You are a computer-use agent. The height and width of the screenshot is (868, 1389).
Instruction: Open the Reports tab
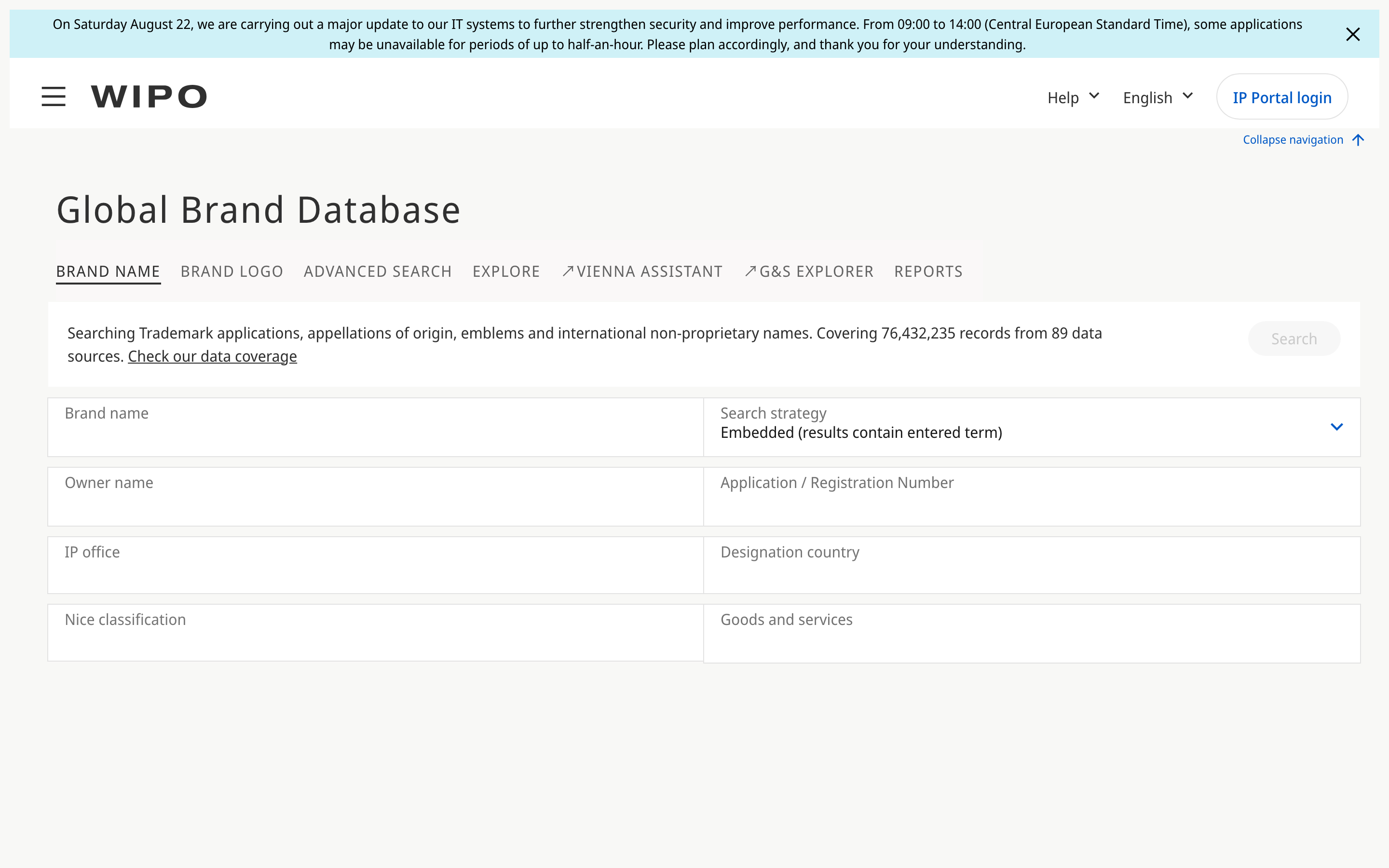click(x=928, y=271)
